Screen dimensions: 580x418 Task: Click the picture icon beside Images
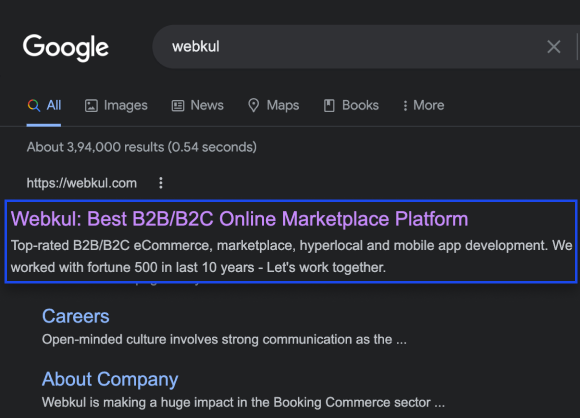pyautogui.click(x=91, y=105)
